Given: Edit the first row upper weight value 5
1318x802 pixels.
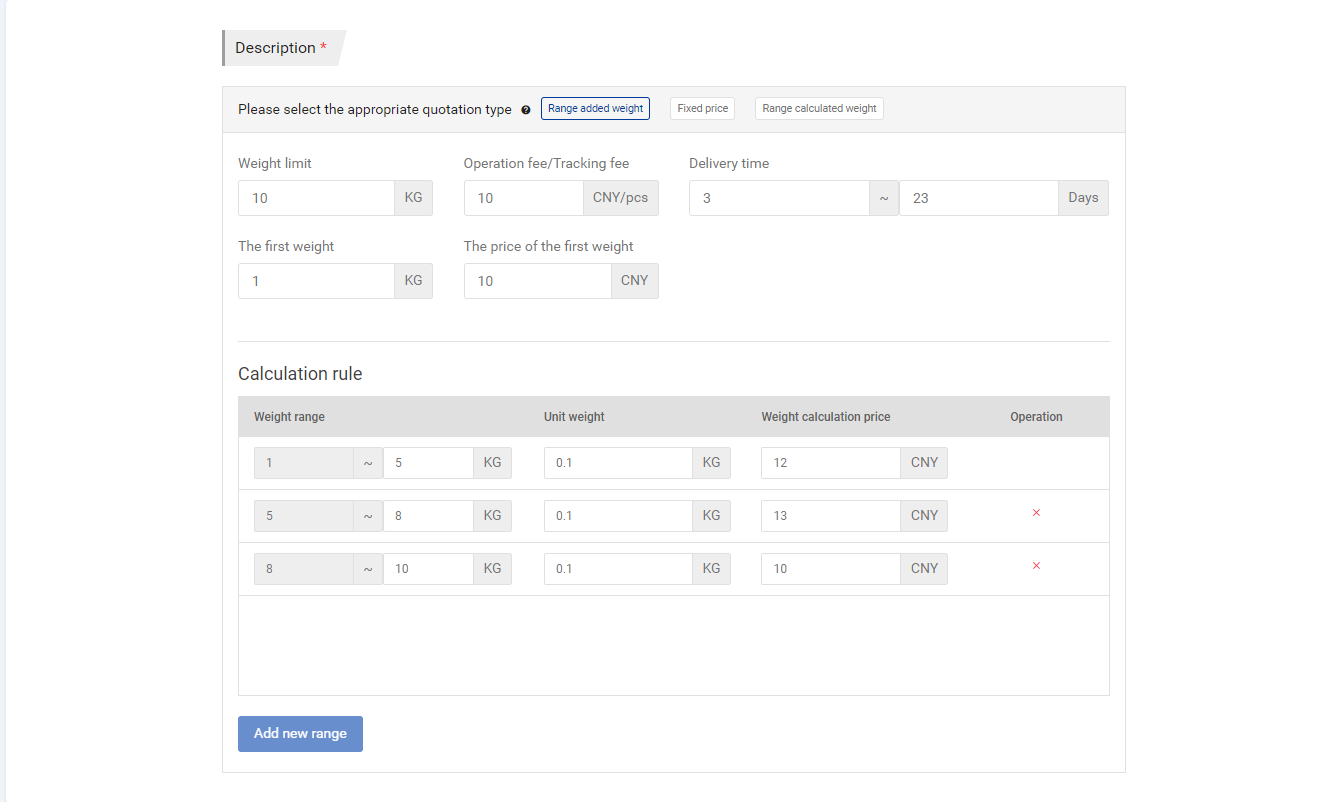Looking at the screenshot, I should pos(427,463).
